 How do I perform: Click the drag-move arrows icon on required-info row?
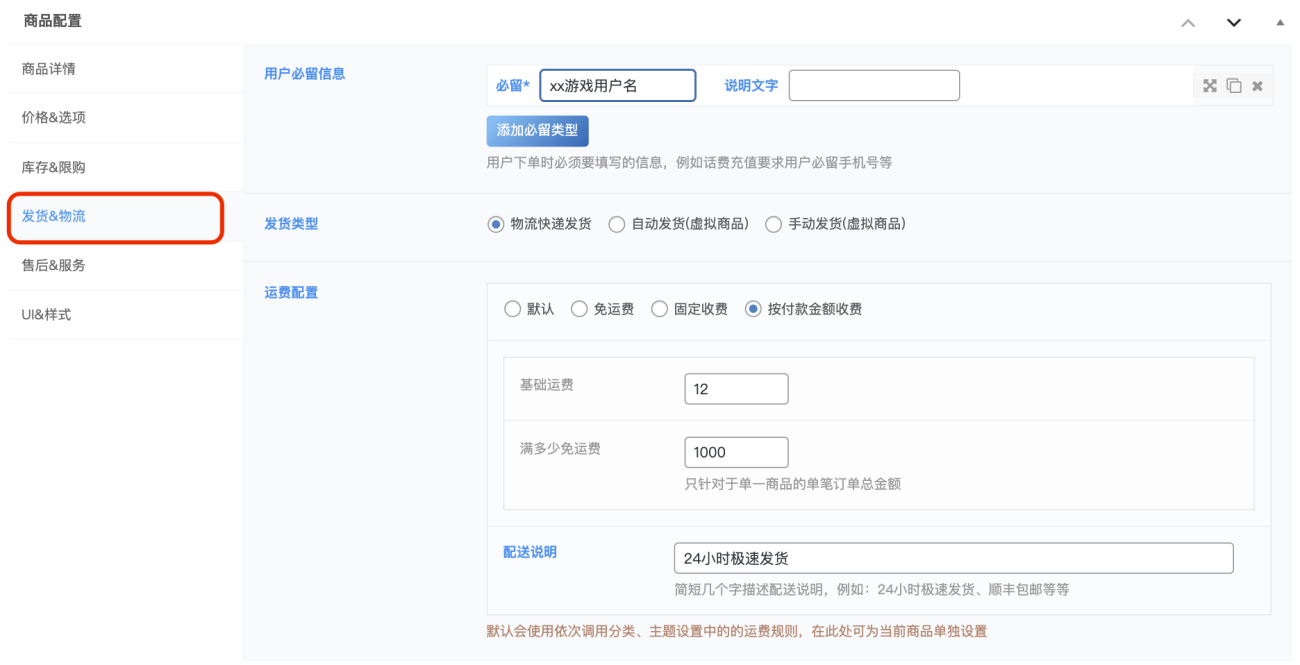1209,86
